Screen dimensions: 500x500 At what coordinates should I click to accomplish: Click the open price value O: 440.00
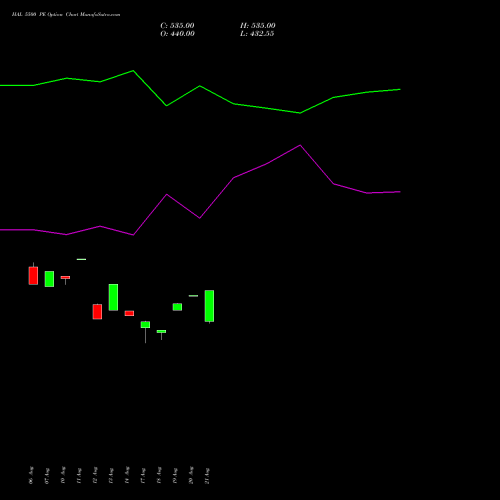coord(177,34)
